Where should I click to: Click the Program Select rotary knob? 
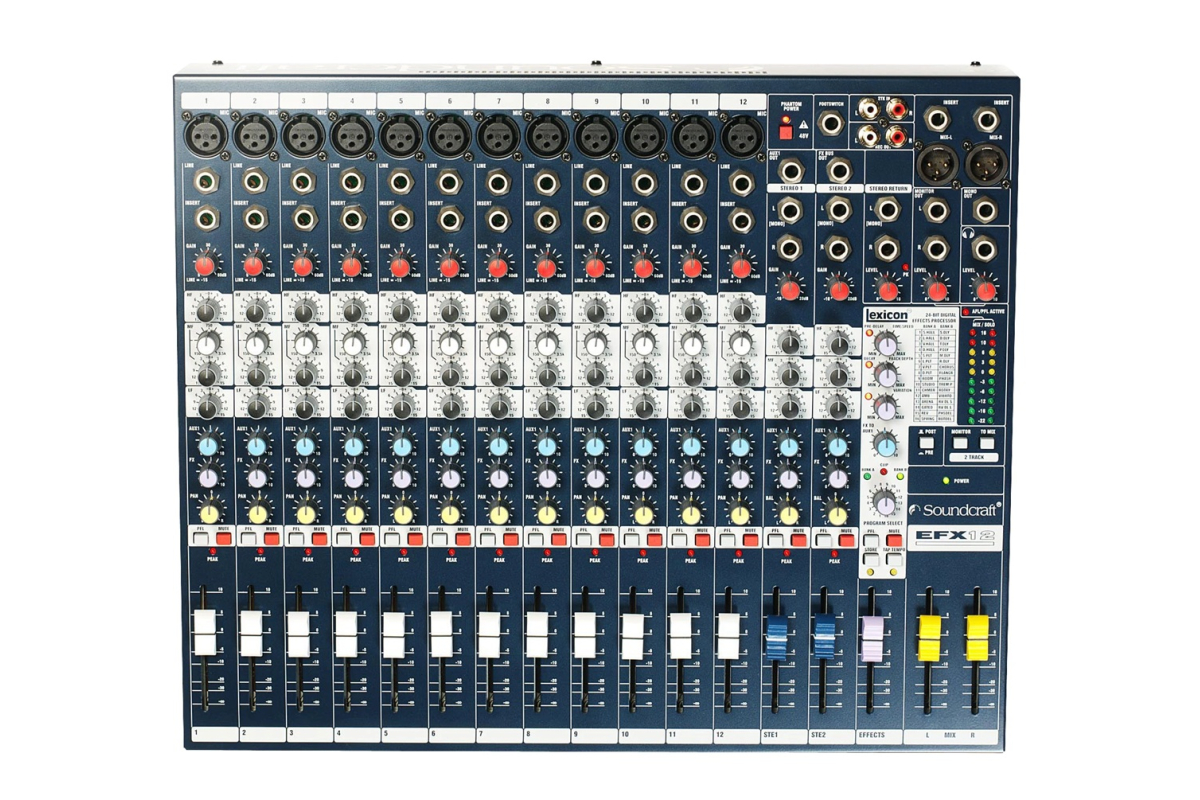pos(883,502)
